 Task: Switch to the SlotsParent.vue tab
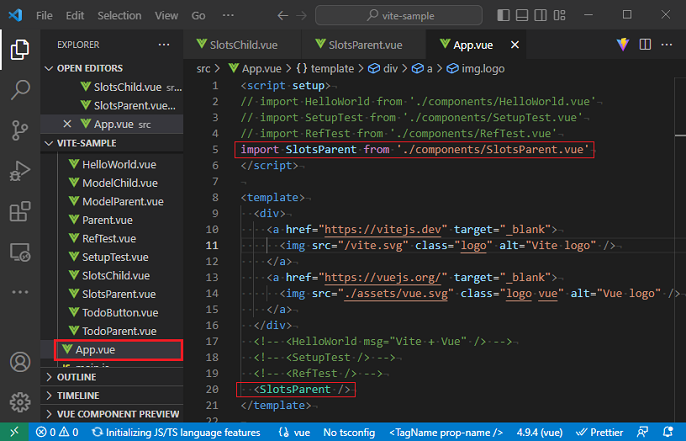tap(364, 45)
